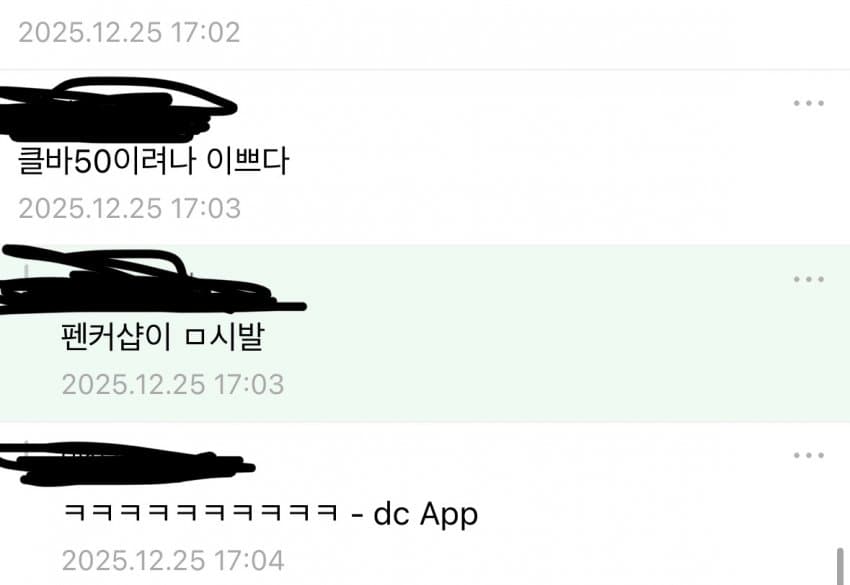Open more options for 클바50이려나 이쁘다 comment
The image size is (850, 585).
coord(808,103)
